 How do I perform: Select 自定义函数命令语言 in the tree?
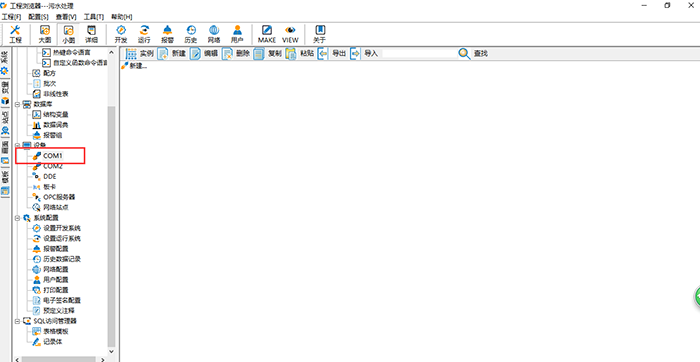(x=74, y=63)
